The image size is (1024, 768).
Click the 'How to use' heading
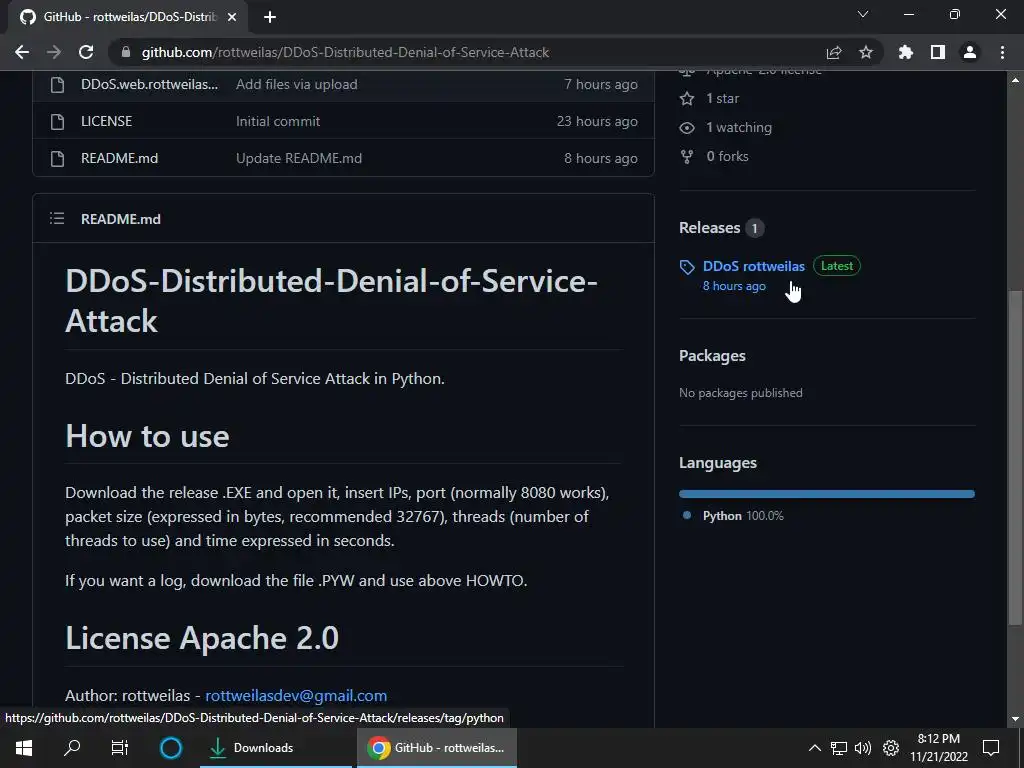pyautogui.click(x=147, y=436)
